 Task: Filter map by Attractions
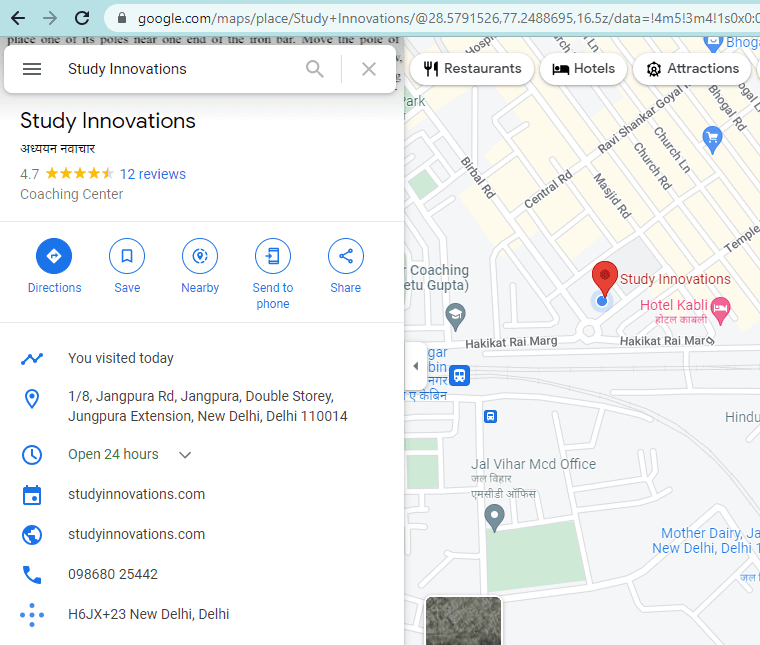pos(693,69)
